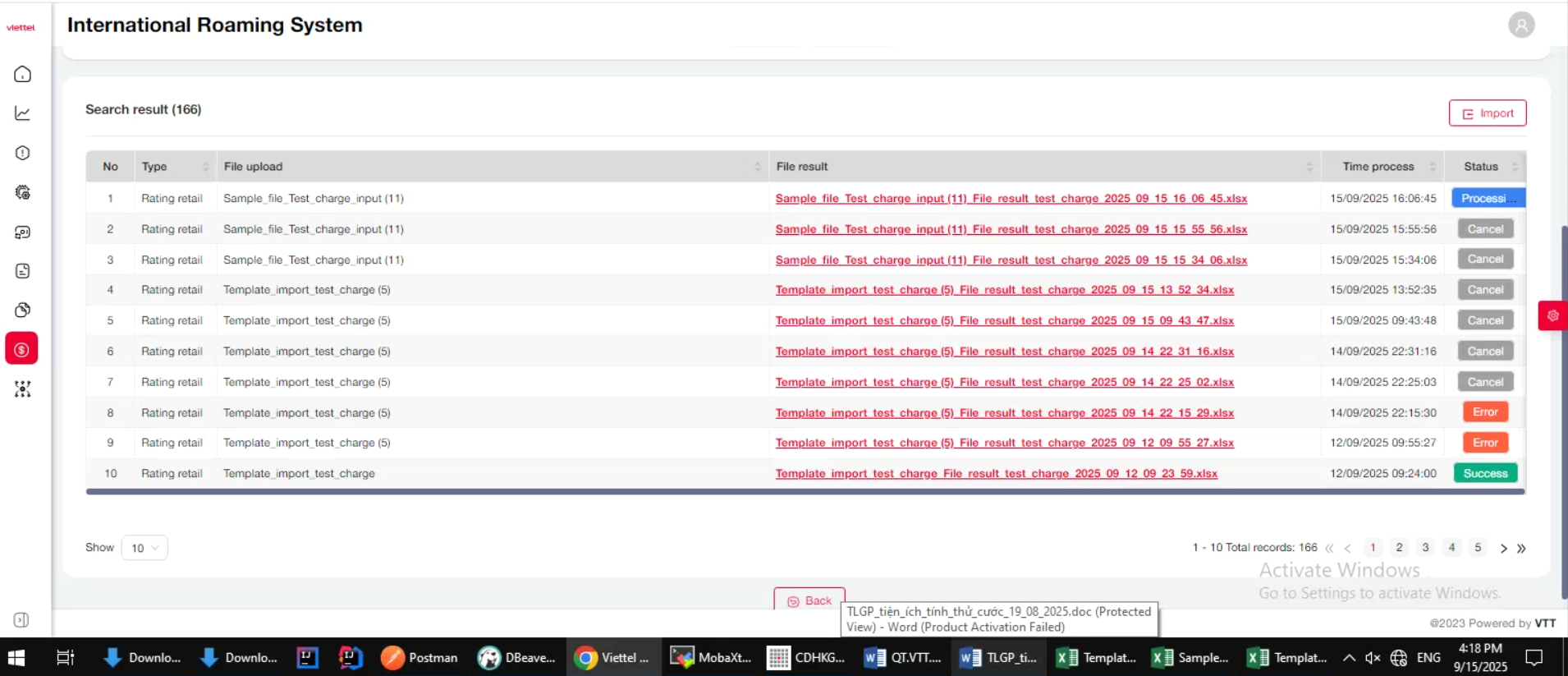
Task: Sort table by Type column
Action: (205, 167)
